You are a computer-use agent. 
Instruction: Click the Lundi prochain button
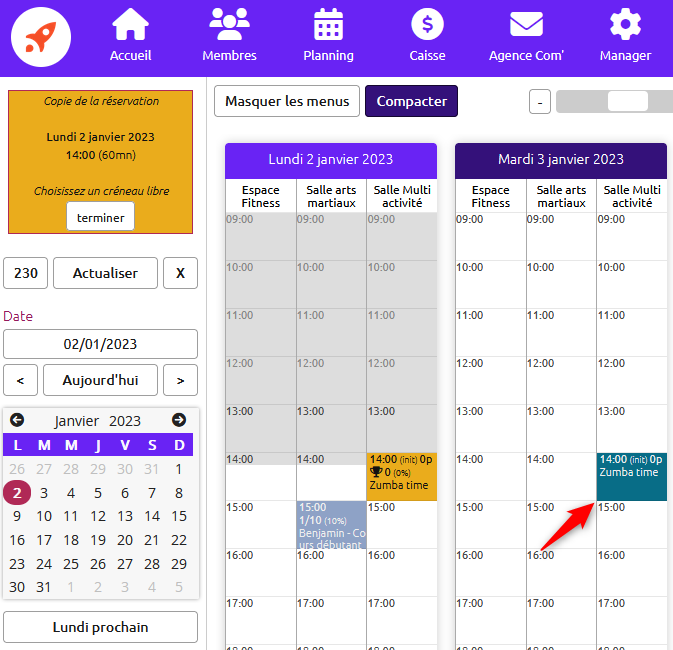click(x=100, y=627)
